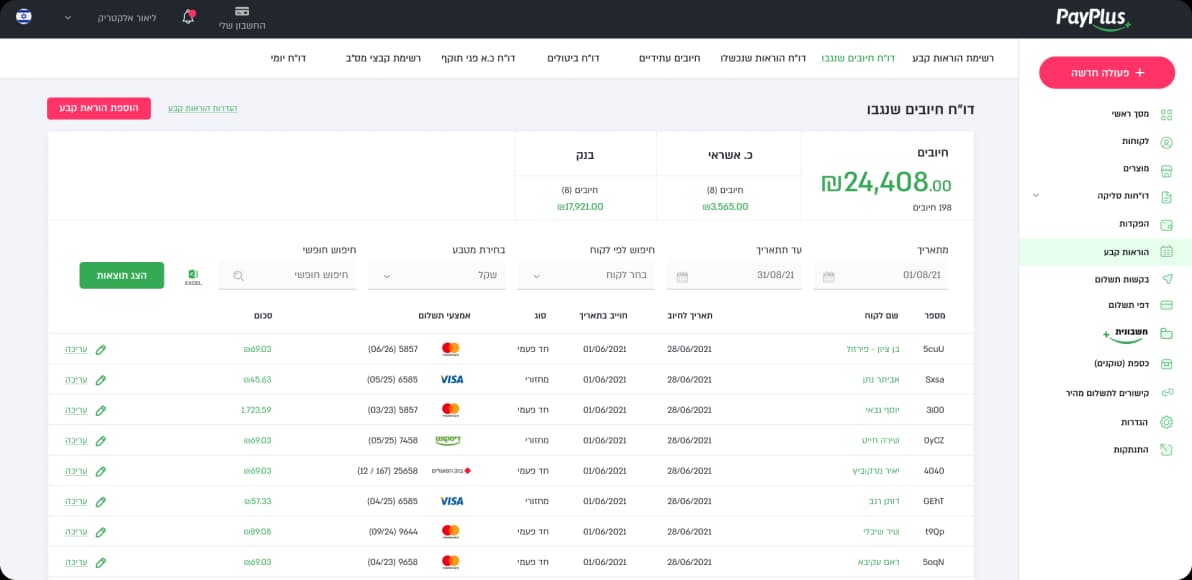This screenshot has height=580, width=1192.
Task: Click the Visa logo in row GEhT
Action: 452,501
